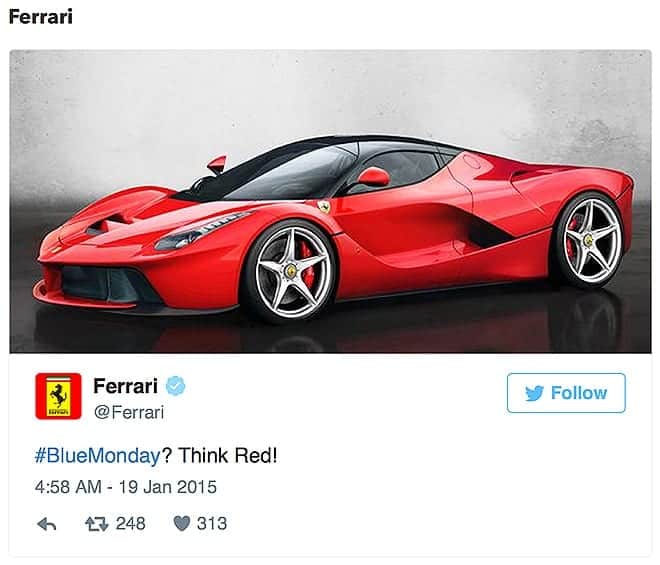Click the car's rear wheel in image
Viewport: 660px width, 565px height.
coord(591,240)
